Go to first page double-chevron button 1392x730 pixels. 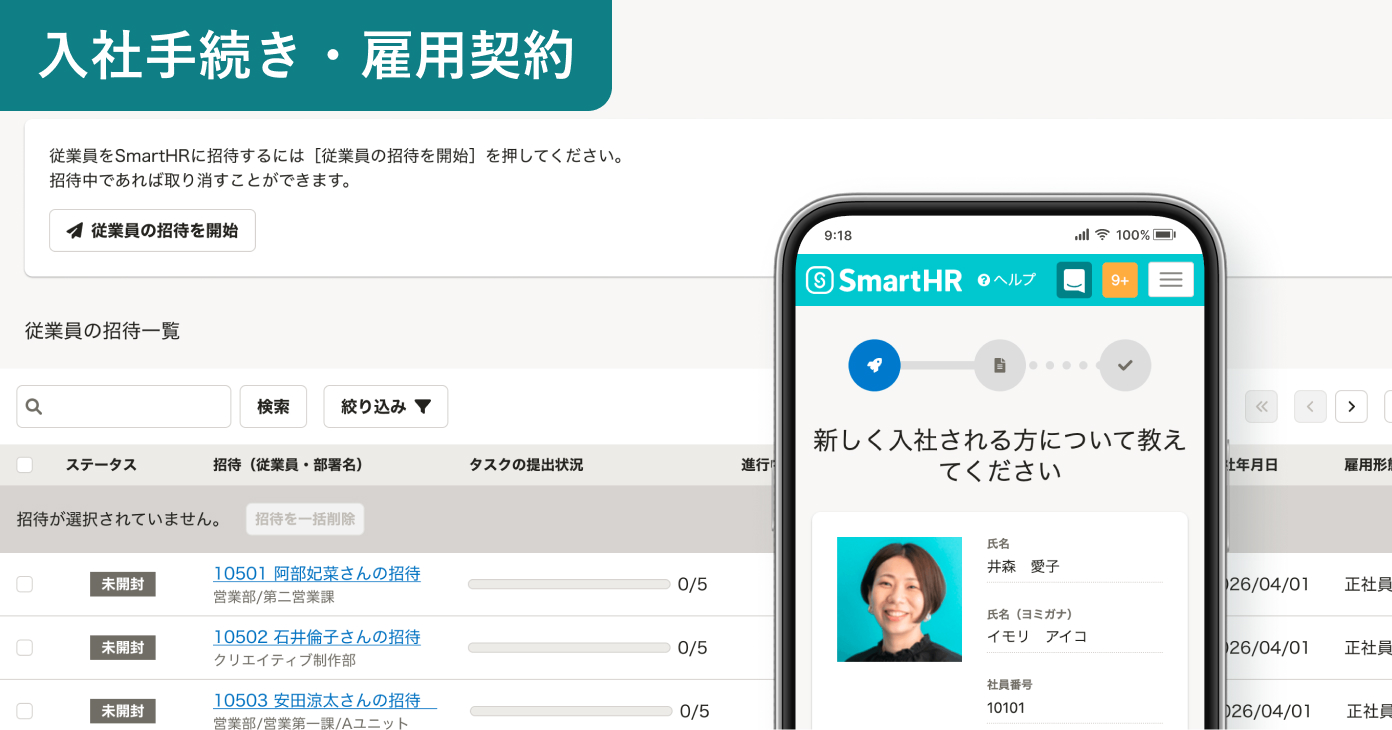tap(1261, 407)
